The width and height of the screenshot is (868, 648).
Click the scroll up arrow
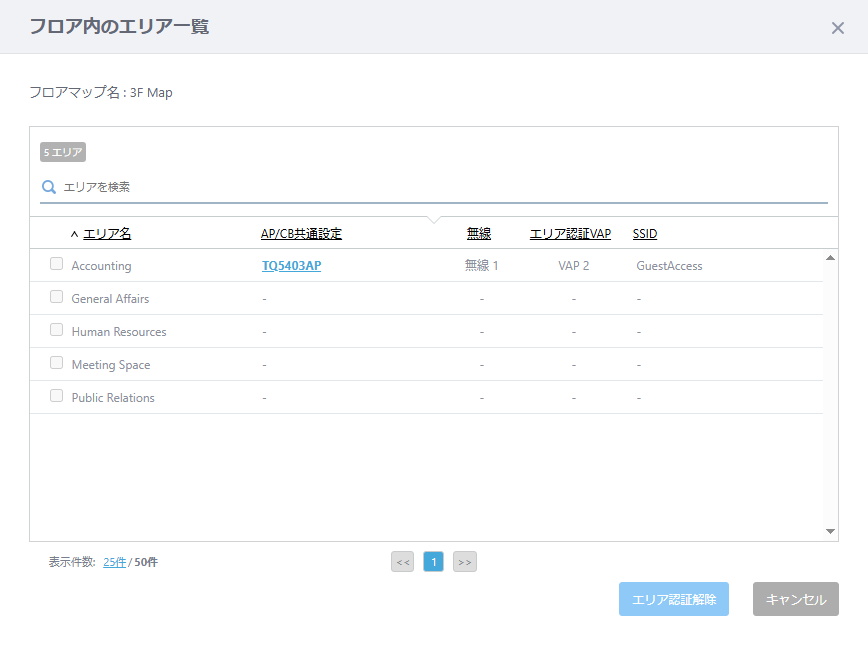click(830, 258)
